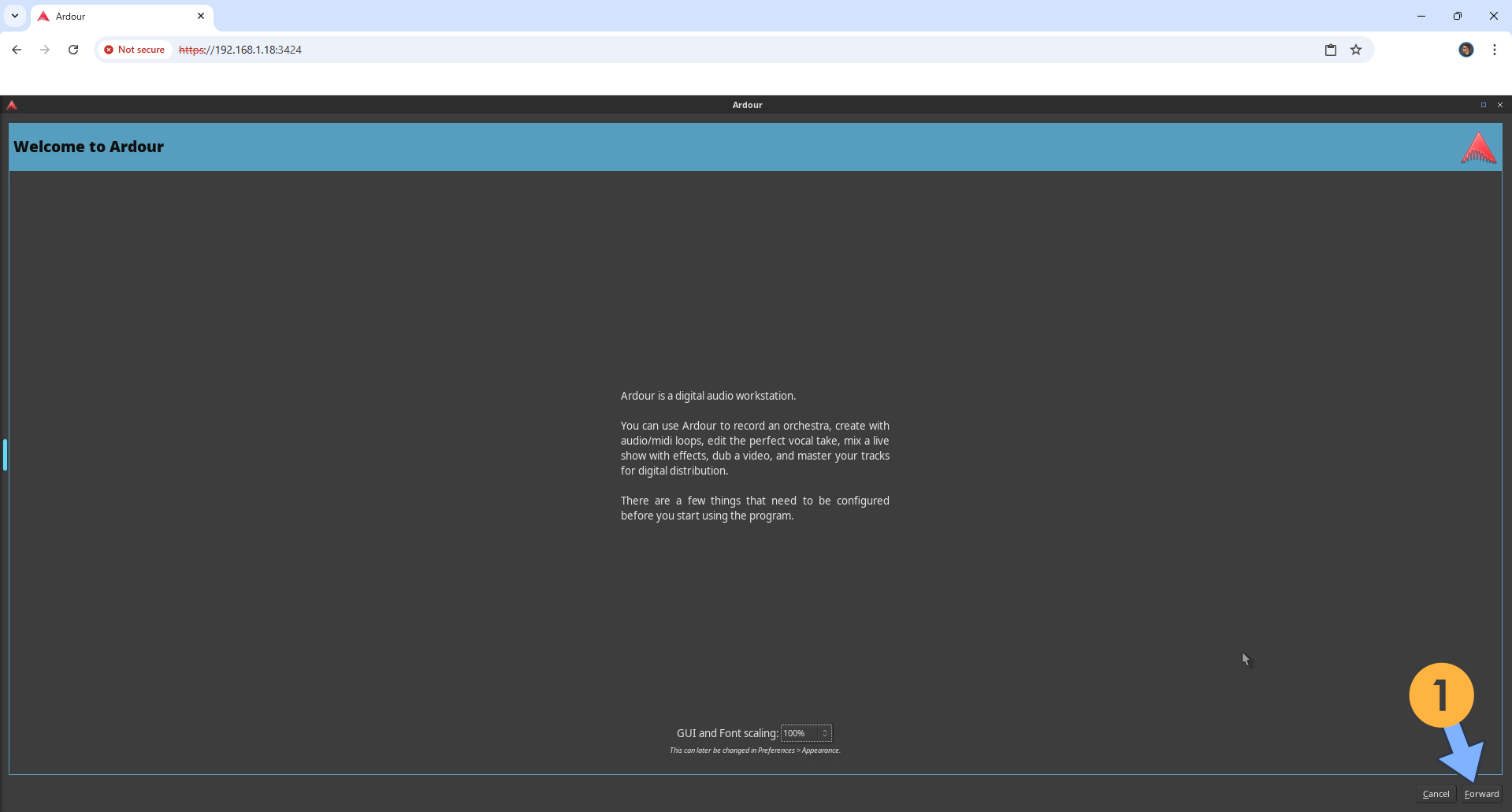Click the Forward button
Screen dimensions: 1512x812
tap(1481, 794)
